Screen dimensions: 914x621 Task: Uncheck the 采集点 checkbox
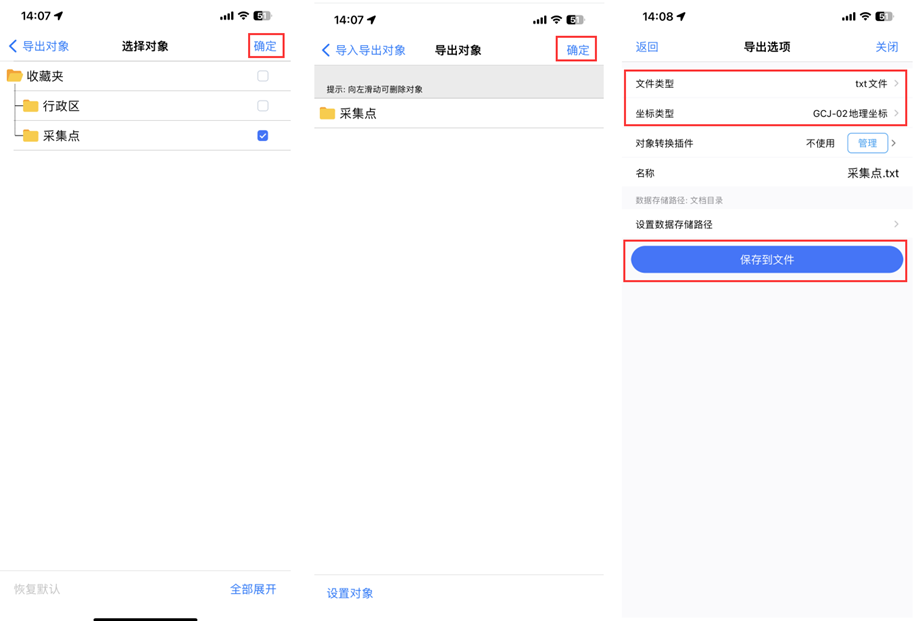coord(262,135)
